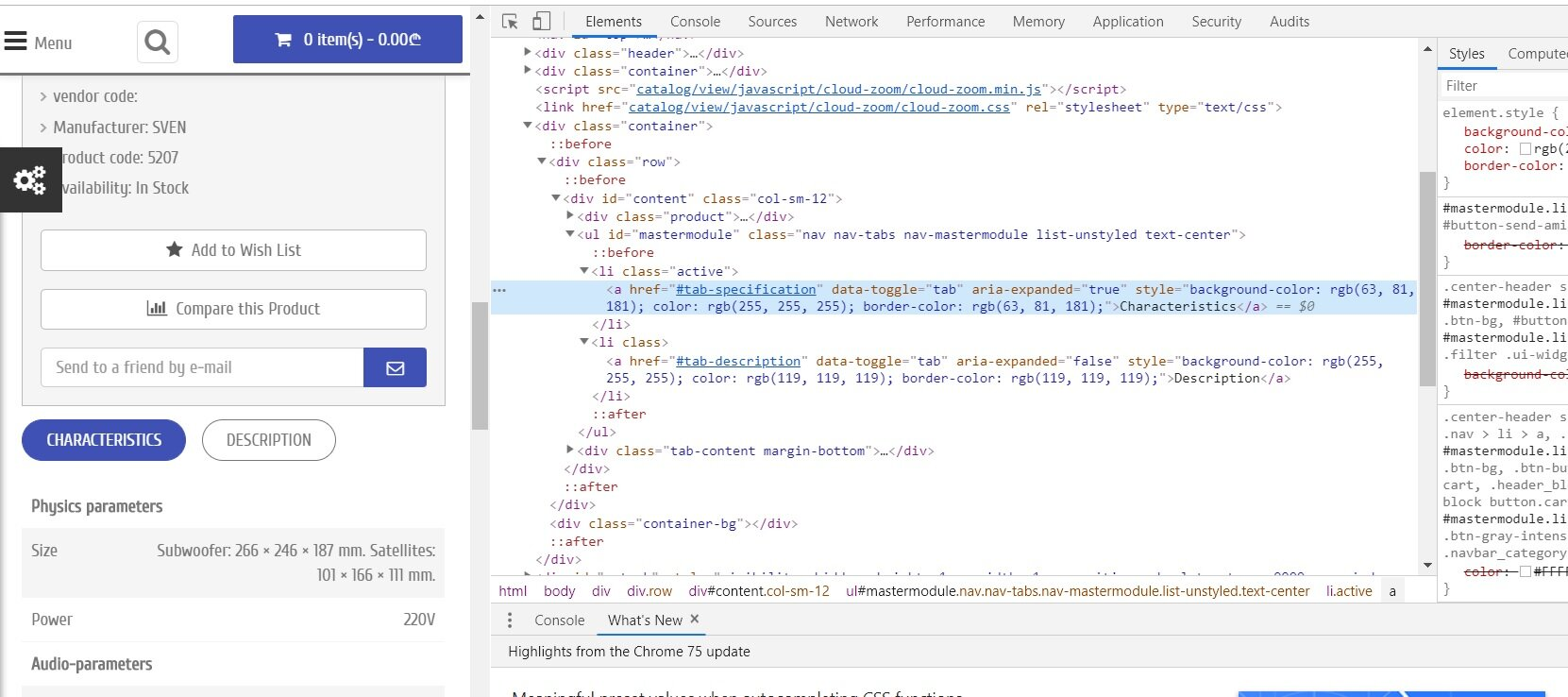1568x697 pixels.
Task: Open the cloud-zoom.min.js script link
Action: pyautogui.click(x=838, y=89)
